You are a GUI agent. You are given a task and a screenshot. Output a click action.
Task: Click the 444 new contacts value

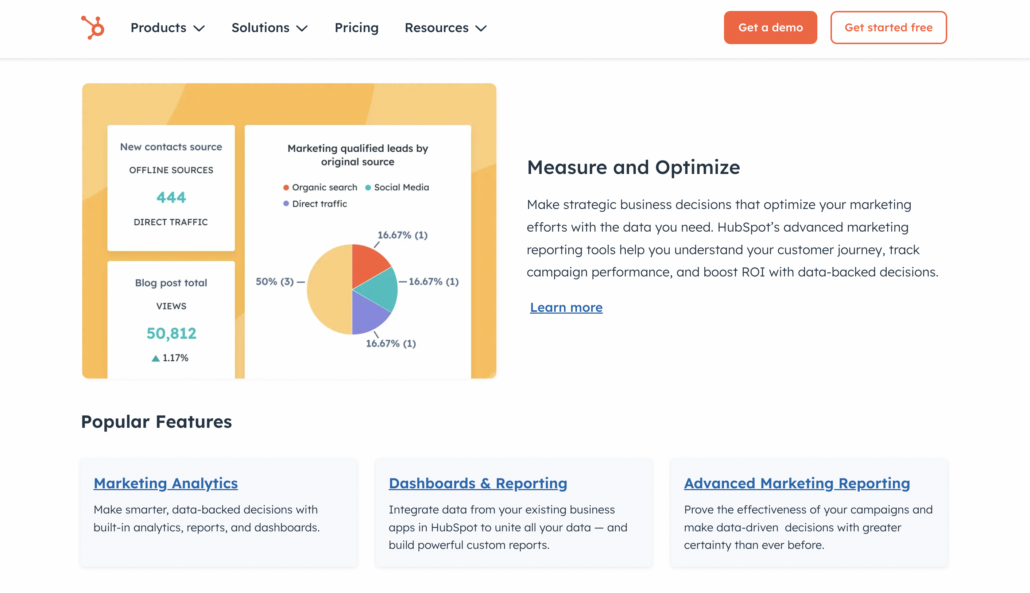click(171, 197)
